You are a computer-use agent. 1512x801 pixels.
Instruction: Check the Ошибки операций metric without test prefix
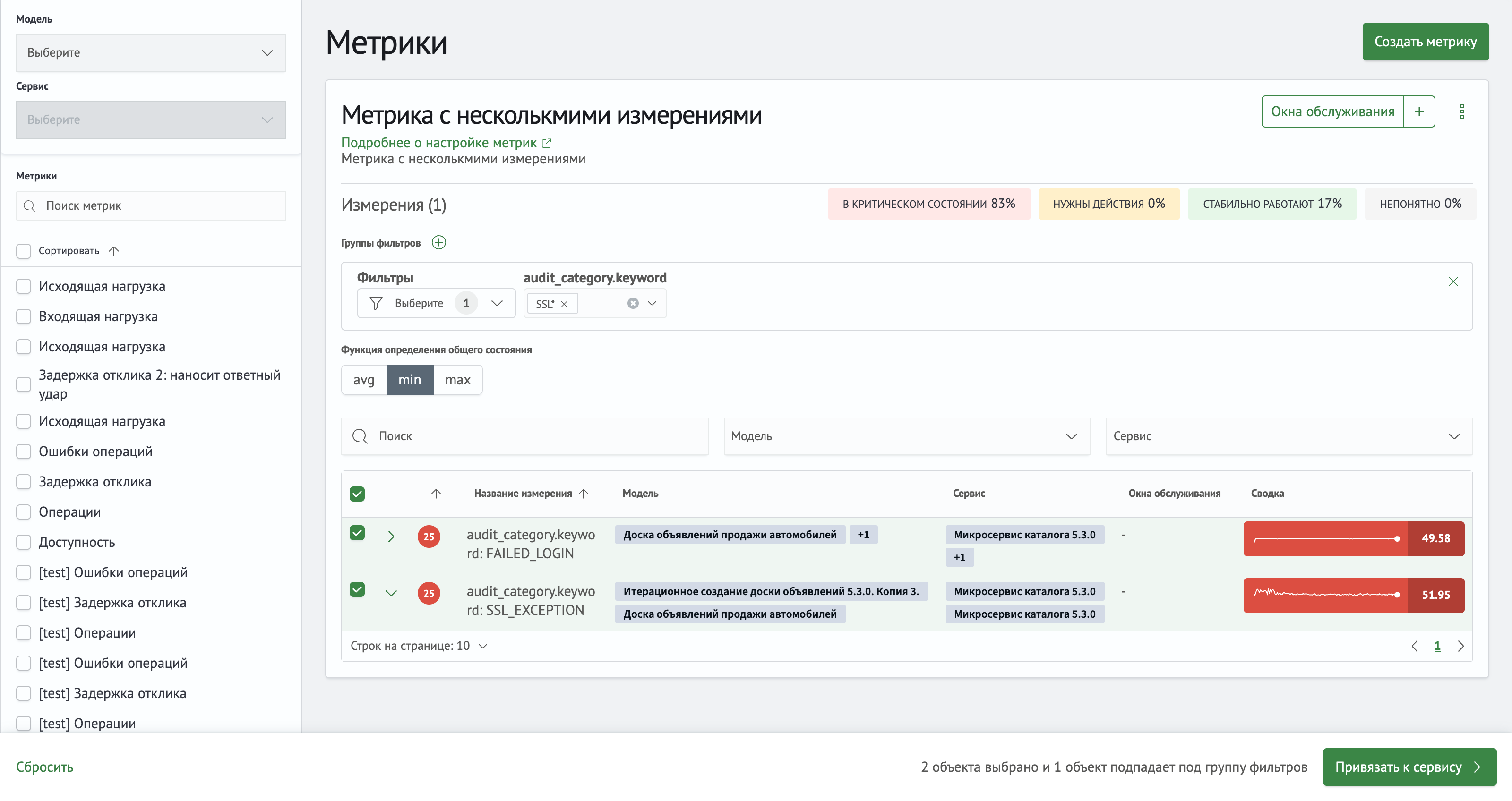(24, 452)
